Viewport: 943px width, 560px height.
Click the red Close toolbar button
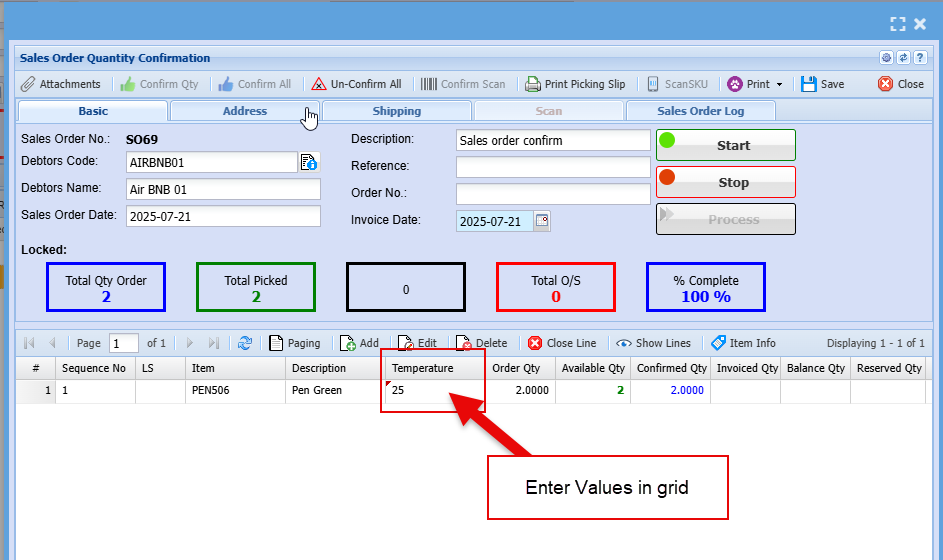(901, 84)
